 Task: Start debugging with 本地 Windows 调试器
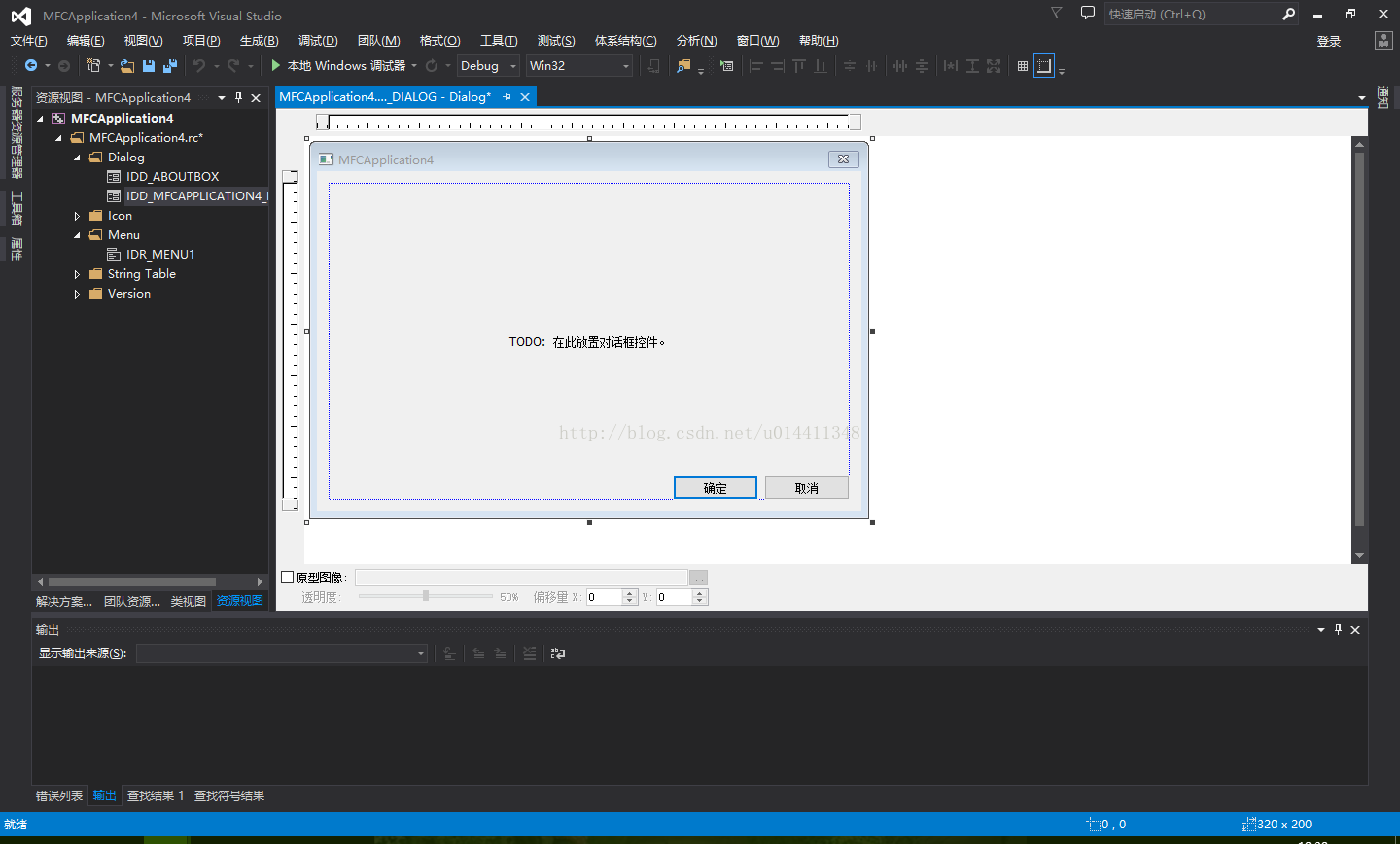tap(337, 65)
